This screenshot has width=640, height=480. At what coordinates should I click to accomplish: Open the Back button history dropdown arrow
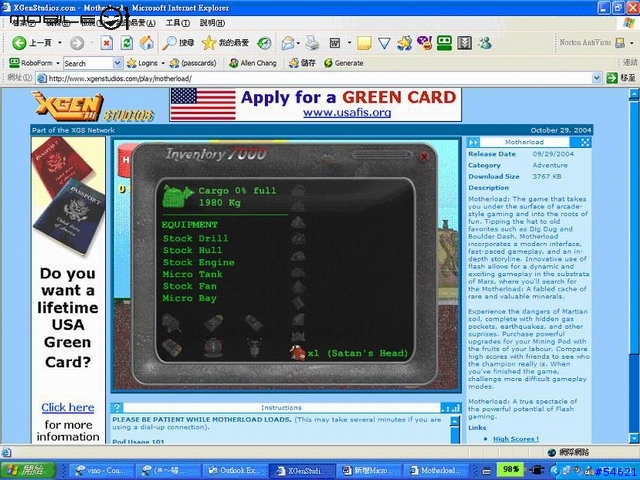click(x=60, y=42)
